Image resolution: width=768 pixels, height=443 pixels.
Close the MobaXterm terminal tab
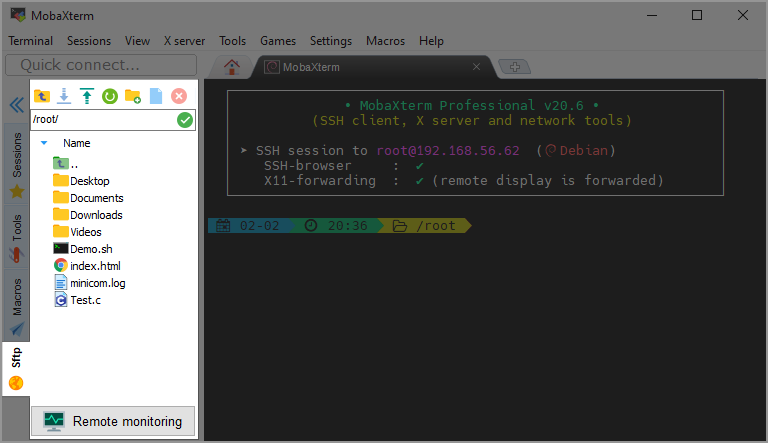477,67
